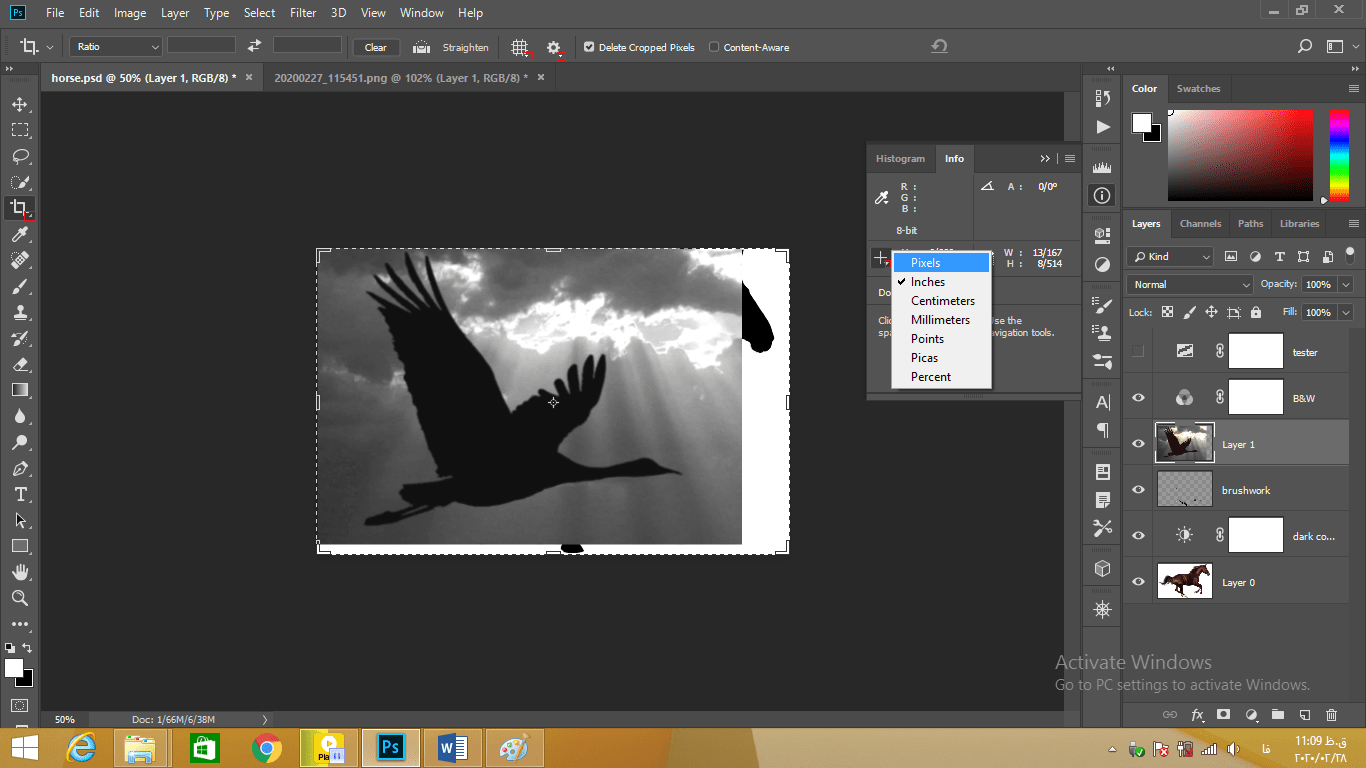Hide Layer 0 visibility

coord(1138,581)
